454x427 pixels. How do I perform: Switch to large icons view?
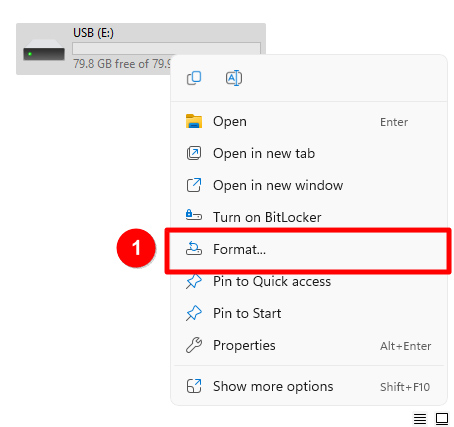tap(442, 418)
